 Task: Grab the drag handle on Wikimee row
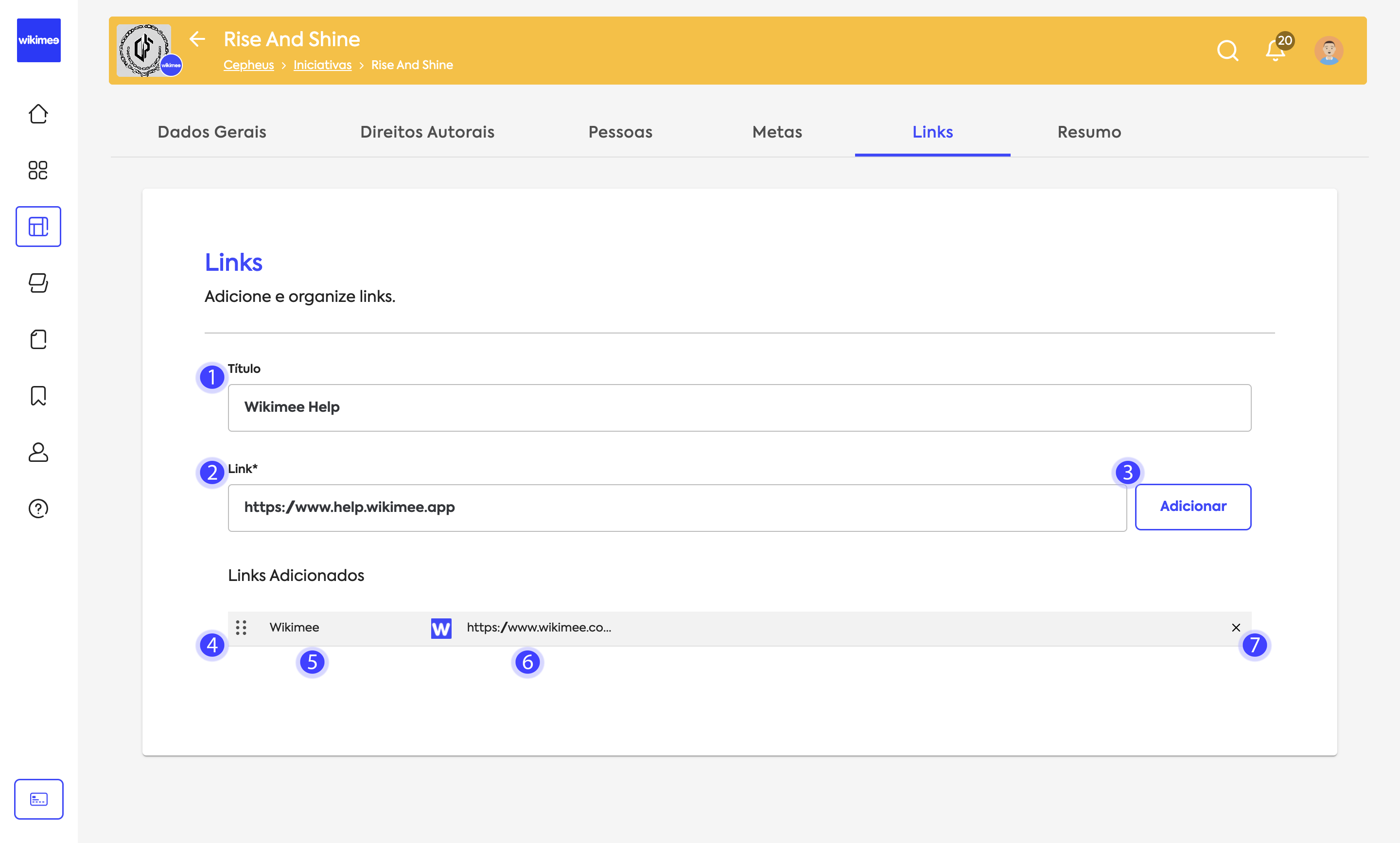[241, 627]
